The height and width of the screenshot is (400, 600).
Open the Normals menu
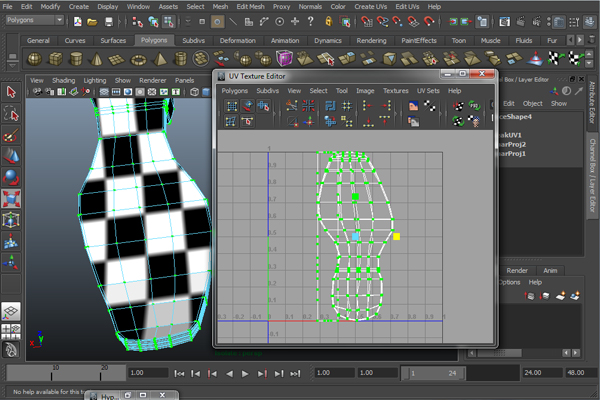[x=310, y=7]
